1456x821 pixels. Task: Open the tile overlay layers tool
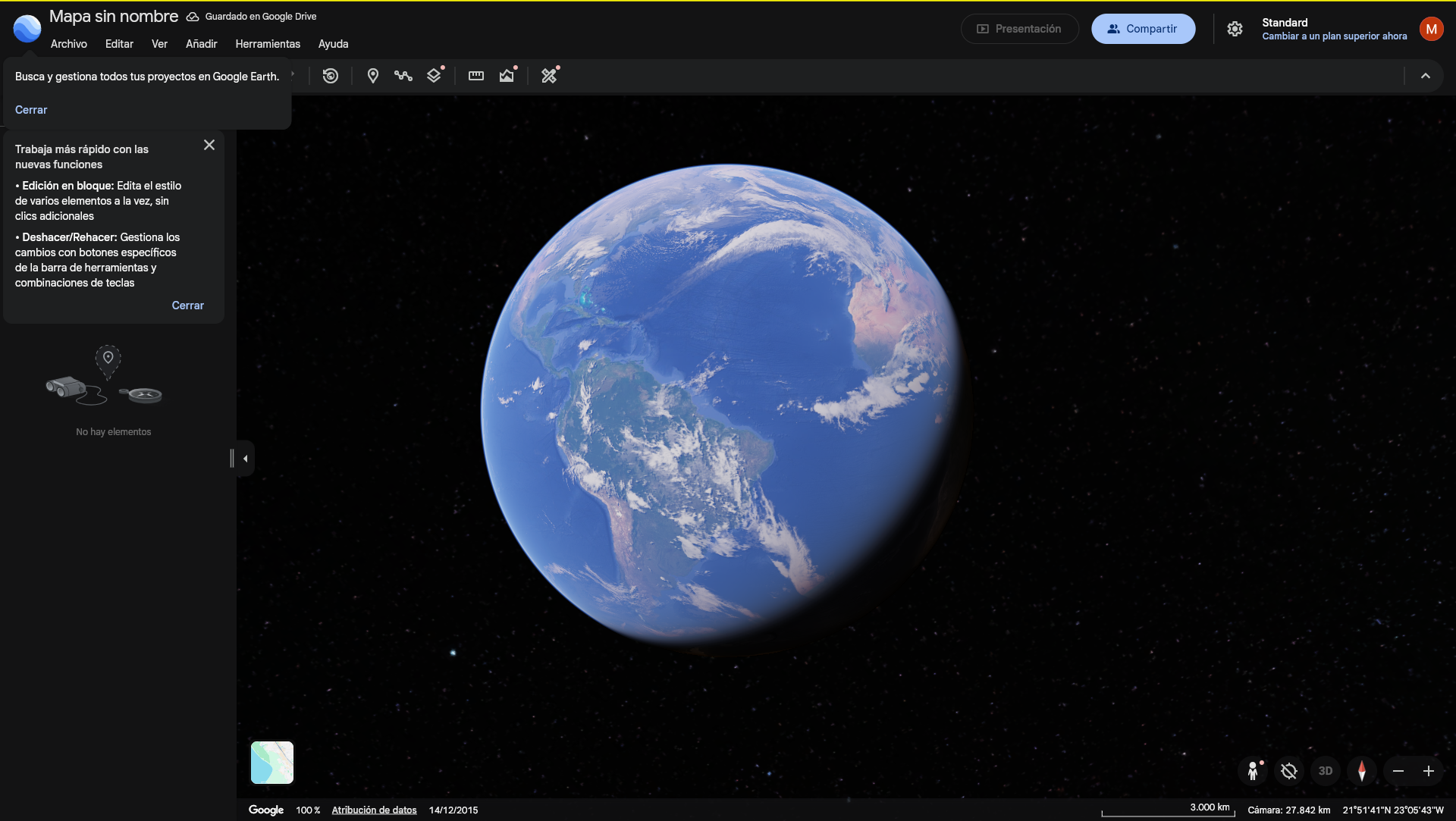(434, 76)
